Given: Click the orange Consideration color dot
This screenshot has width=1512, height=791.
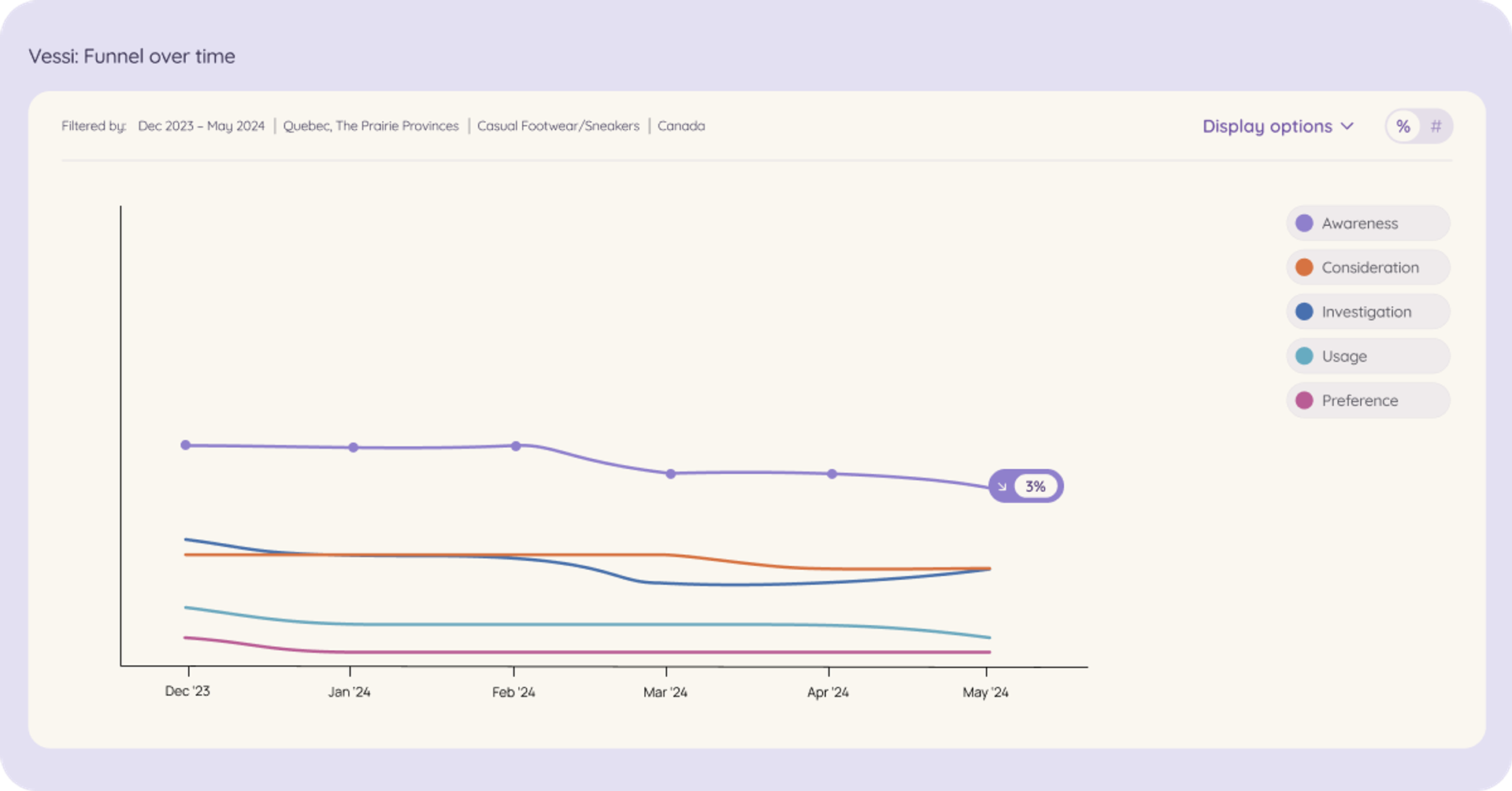Looking at the screenshot, I should (1304, 268).
